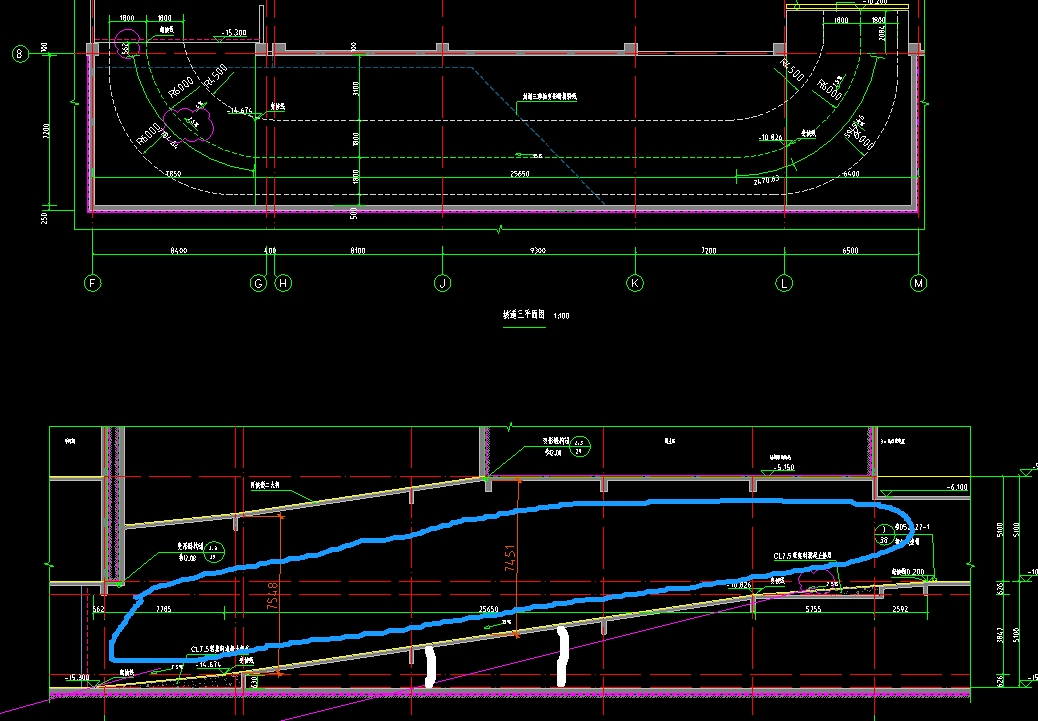Select the 2470.63 arc length label
The image size is (1038, 721).
point(767,179)
